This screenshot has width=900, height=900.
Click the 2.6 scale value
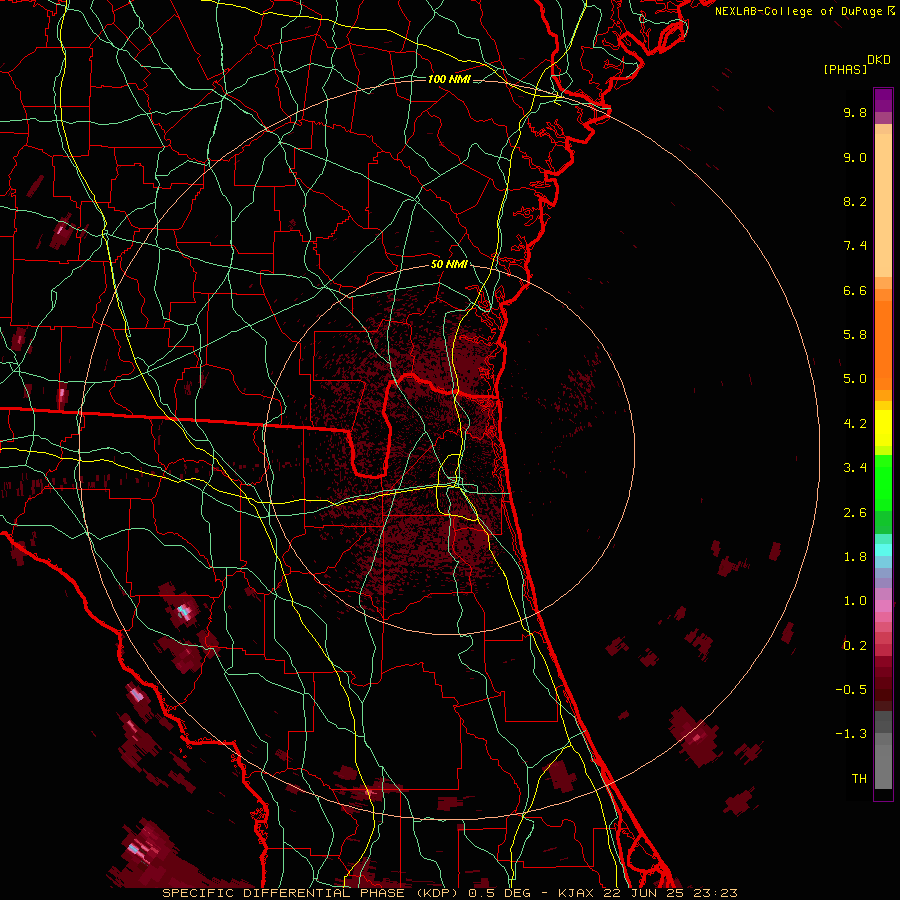coord(855,513)
